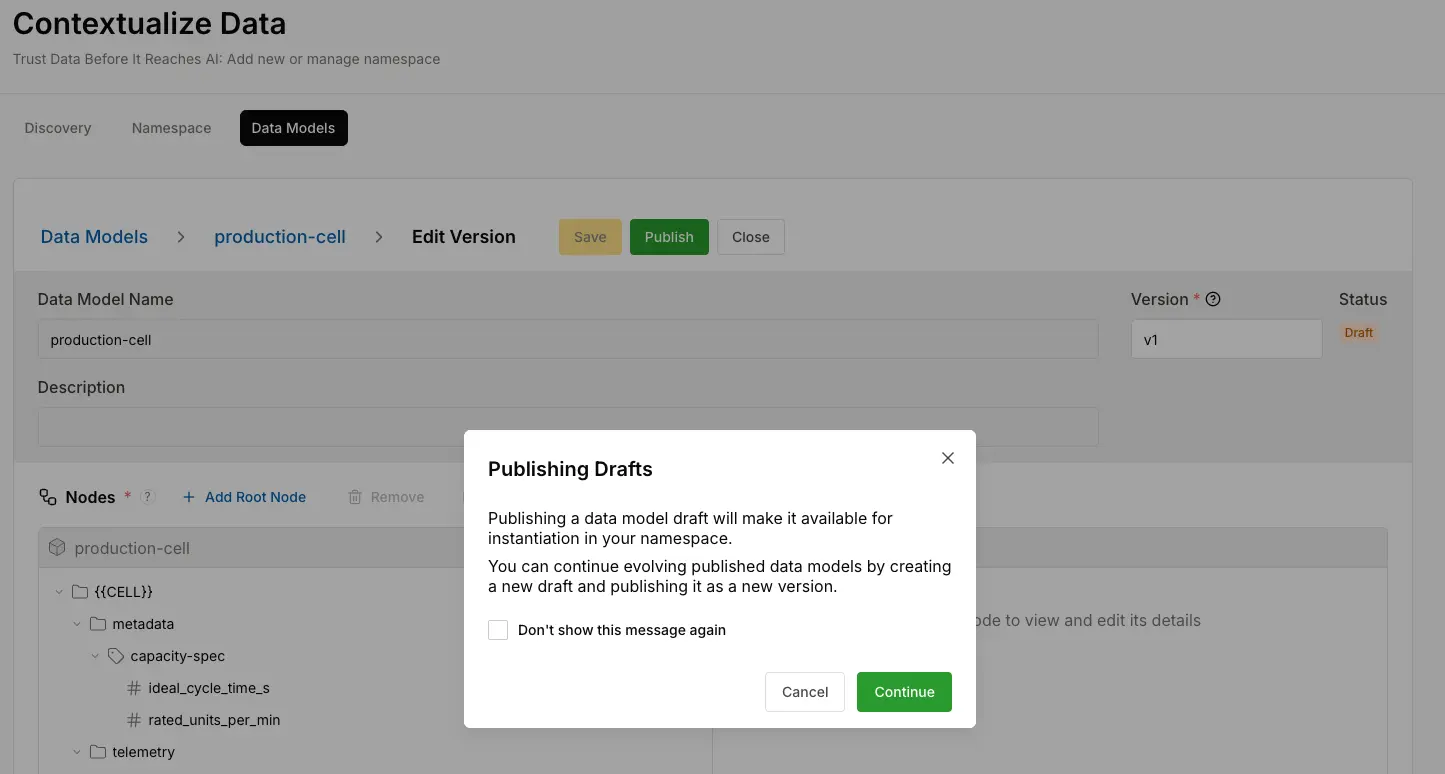
Task: Click Add Root Node label
Action: pos(255,497)
